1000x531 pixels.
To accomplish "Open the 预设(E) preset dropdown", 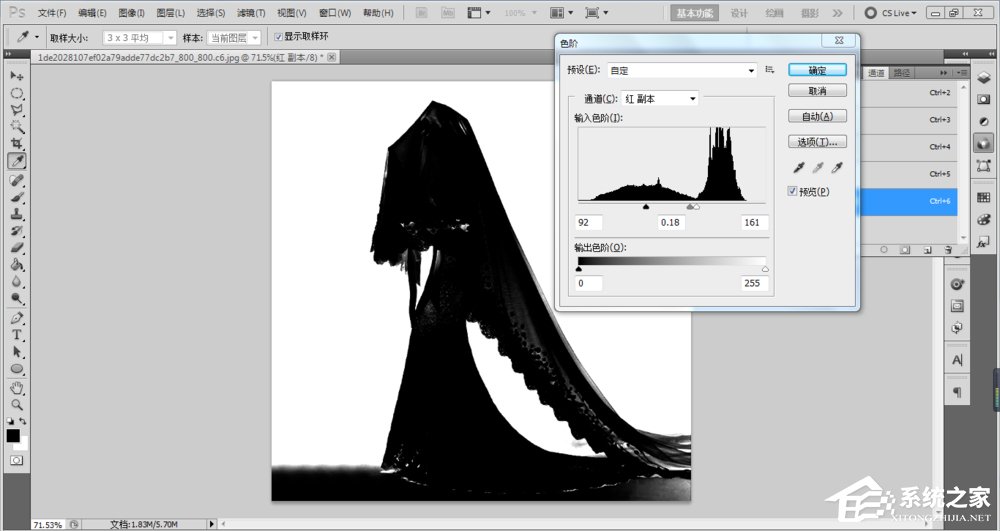I will (682, 70).
